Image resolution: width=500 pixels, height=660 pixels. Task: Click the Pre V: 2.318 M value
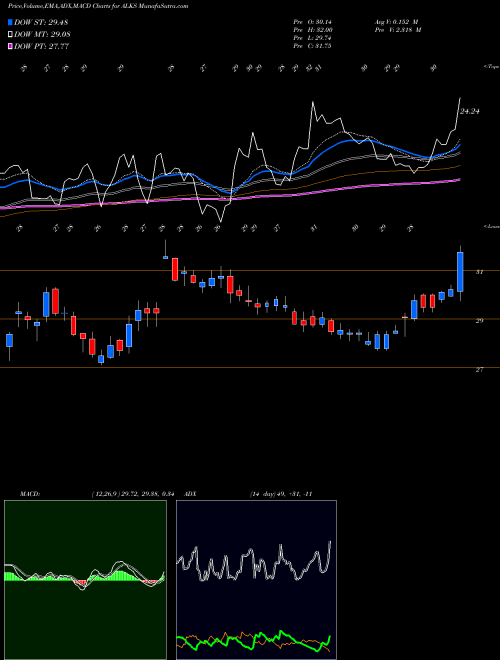tap(397, 30)
